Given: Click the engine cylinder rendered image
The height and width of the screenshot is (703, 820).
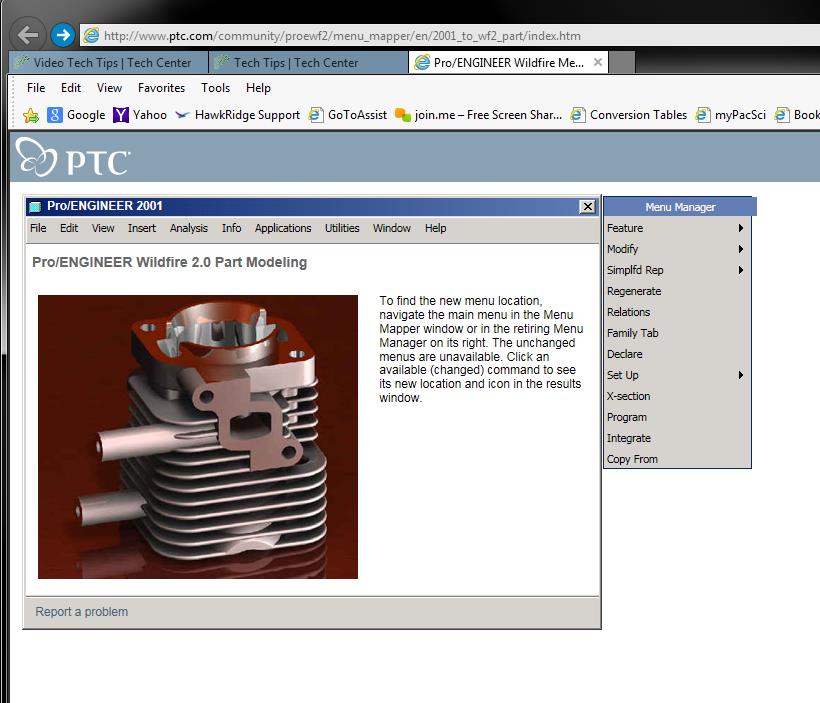Looking at the screenshot, I should [x=198, y=437].
